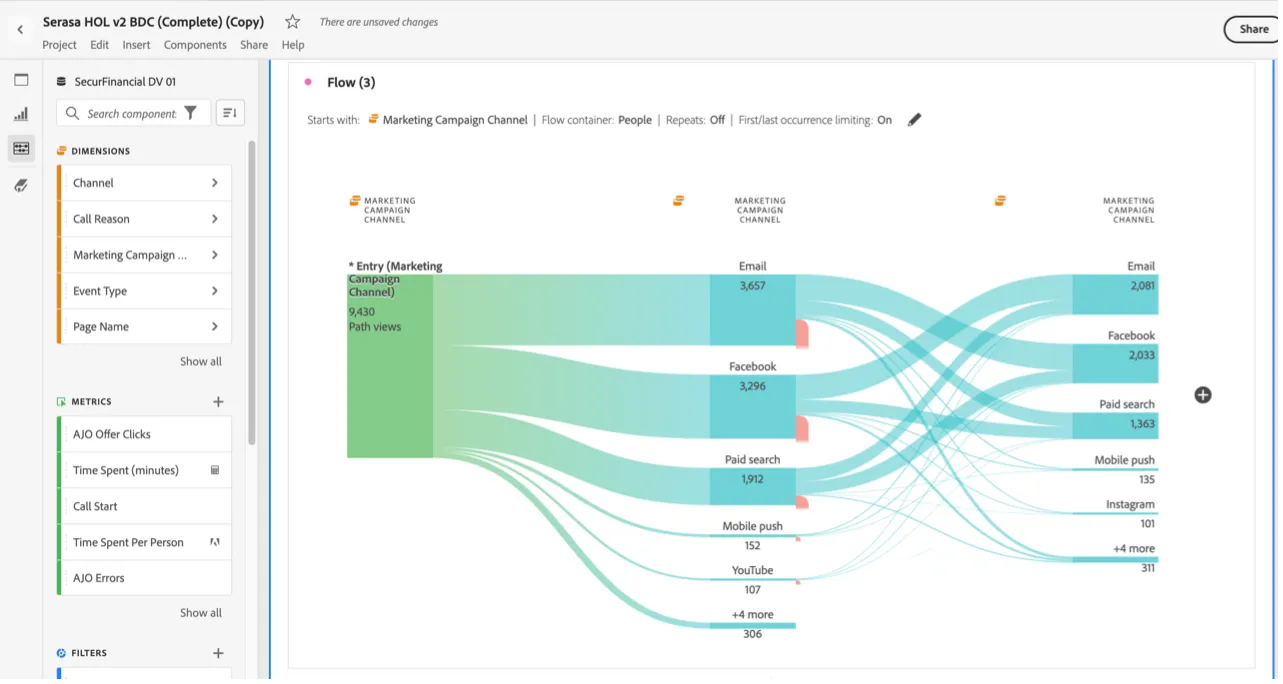The image size is (1283, 684).
Task: Click the filter funnel in component search
Action: [191, 114]
